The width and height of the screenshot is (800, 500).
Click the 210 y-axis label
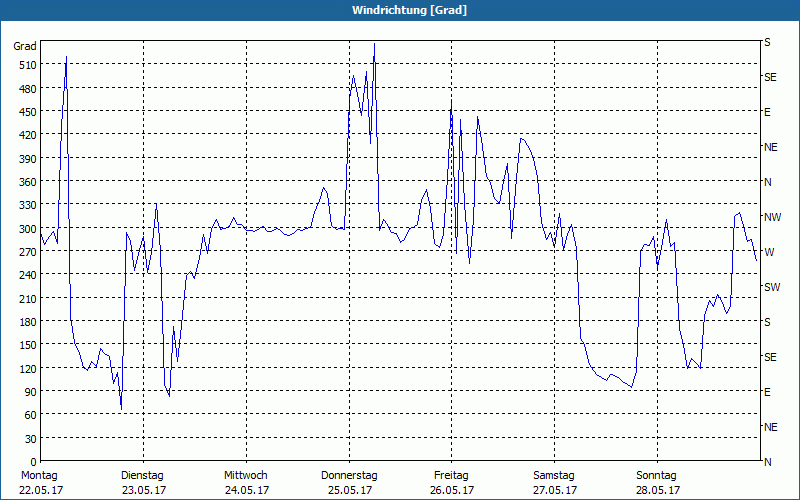pyautogui.click(x=28, y=298)
